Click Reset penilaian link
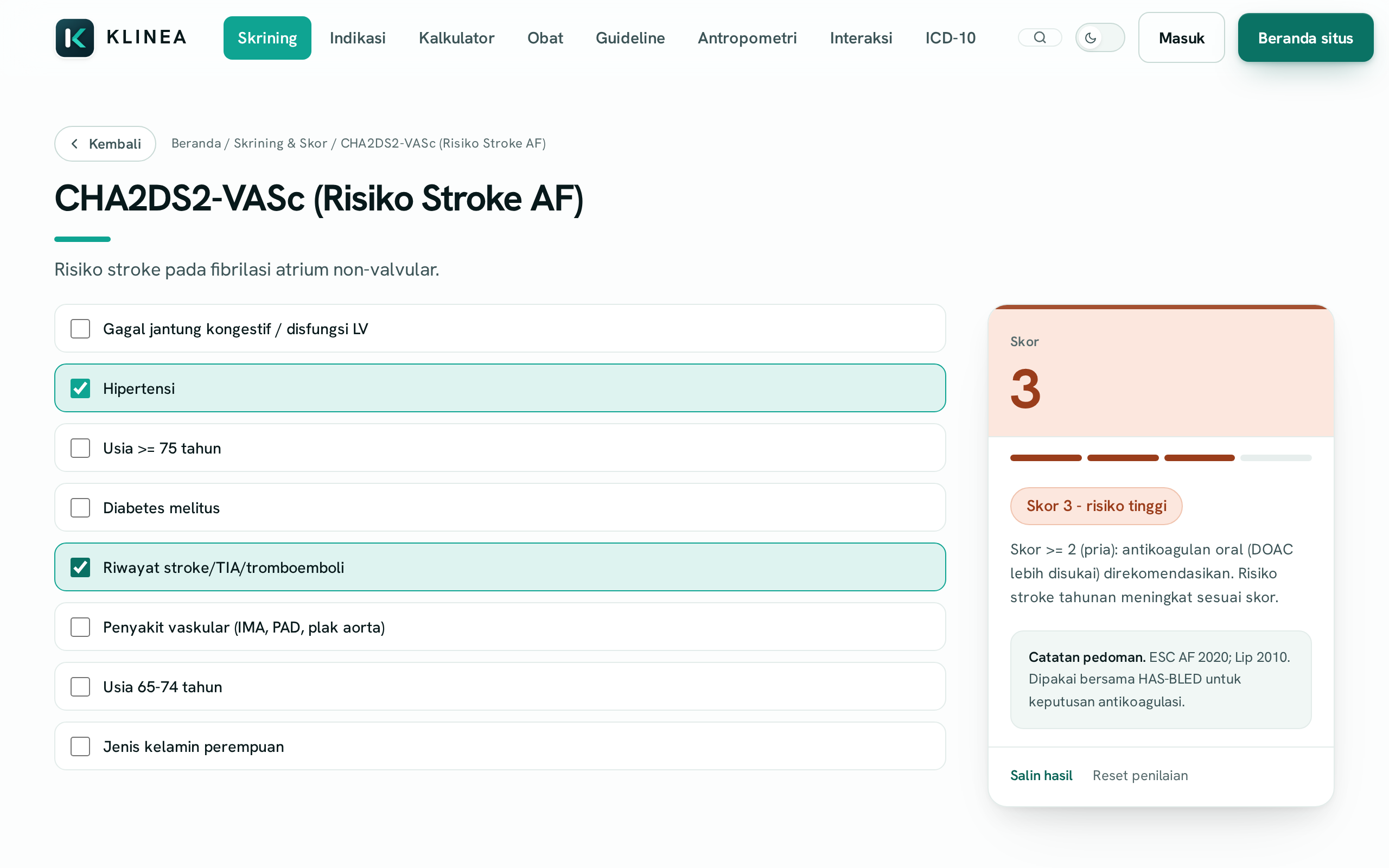 (x=1140, y=776)
